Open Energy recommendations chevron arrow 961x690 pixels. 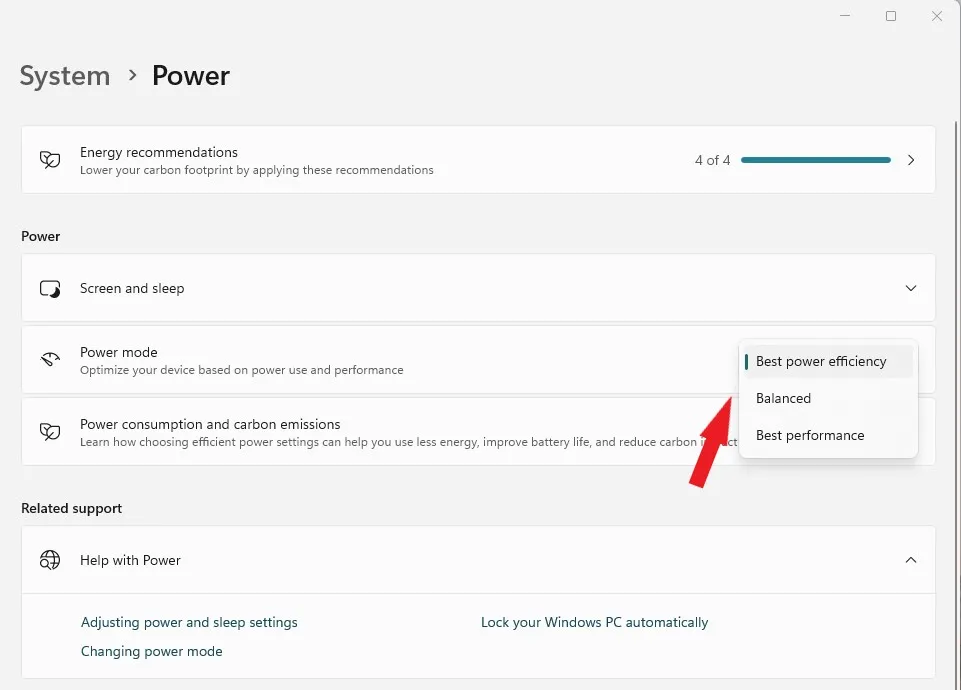tap(911, 160)
